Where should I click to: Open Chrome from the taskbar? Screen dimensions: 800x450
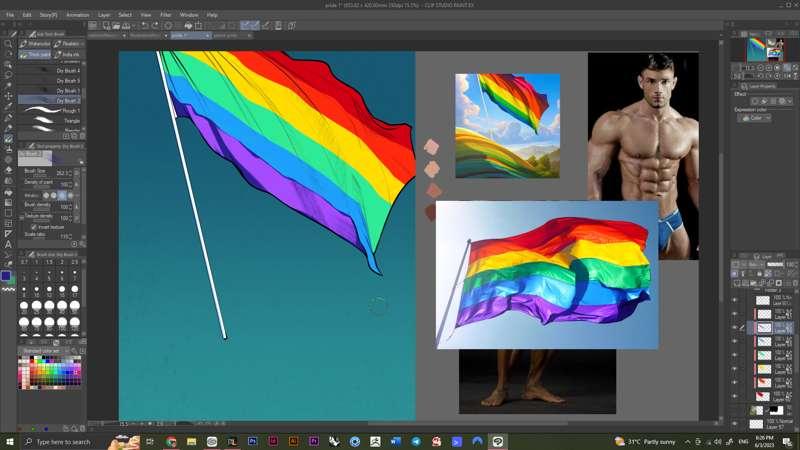point(171,441)
